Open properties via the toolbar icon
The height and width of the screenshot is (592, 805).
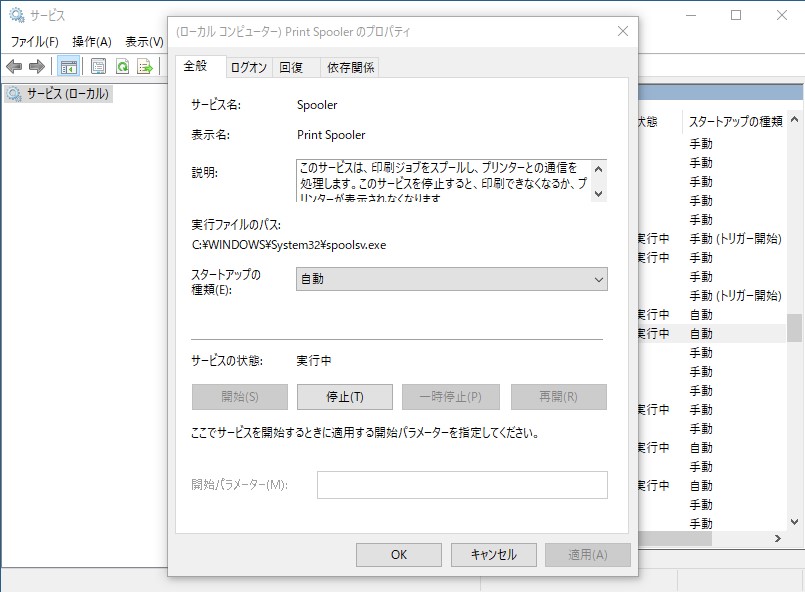tap(96, 66)
